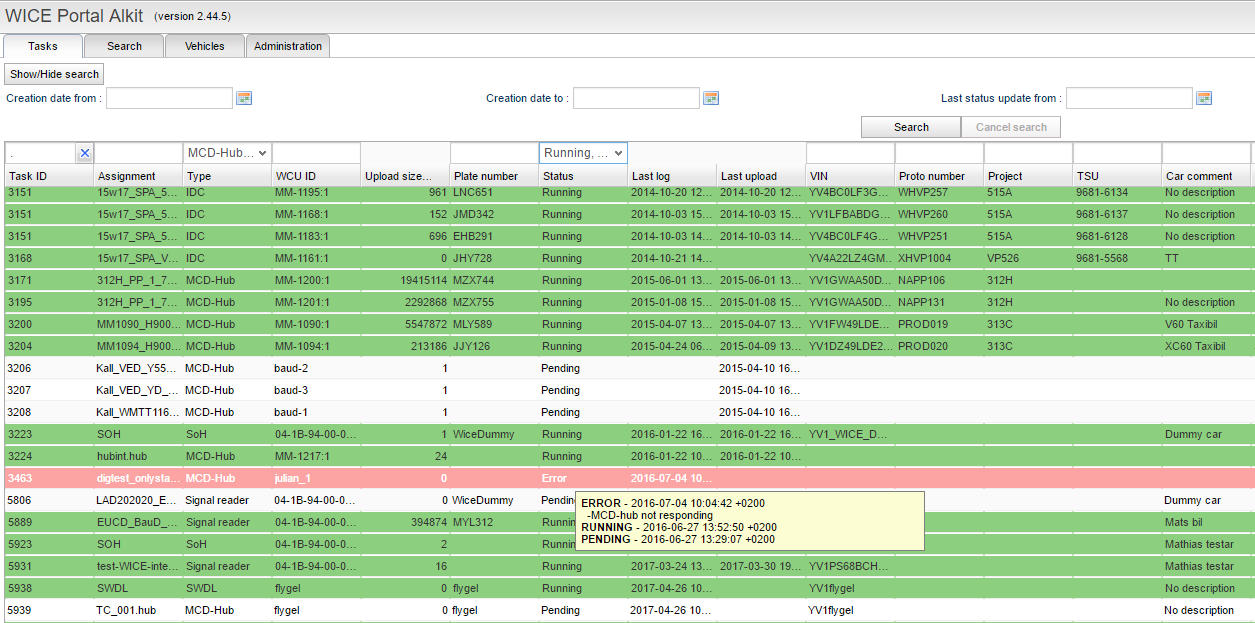This screenshot has height=623, width=1255.
Task: Click the Show/Hide search button
Action: tap(54, 74)
